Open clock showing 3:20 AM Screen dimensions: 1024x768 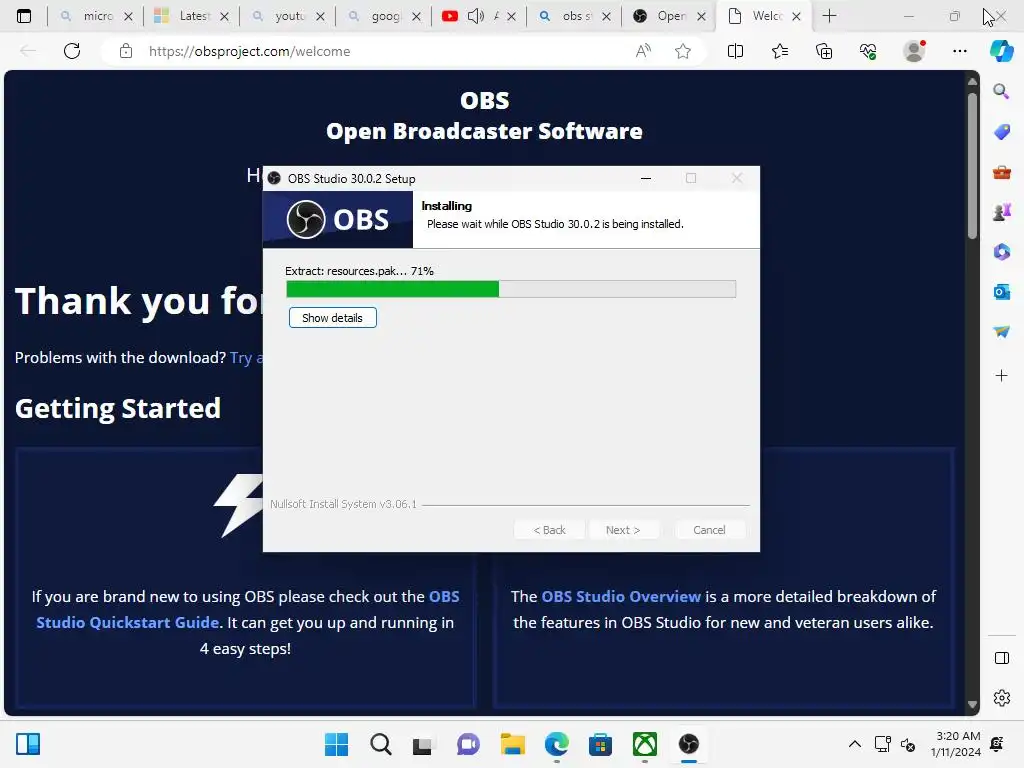pos(957,744)
